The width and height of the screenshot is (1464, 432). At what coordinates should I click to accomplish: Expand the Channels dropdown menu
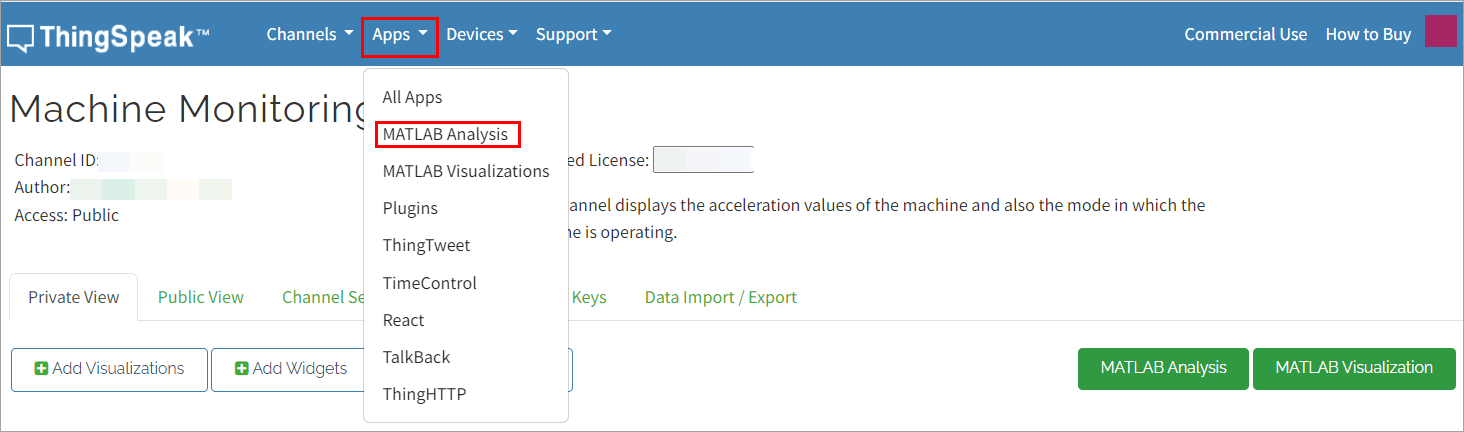309,34
